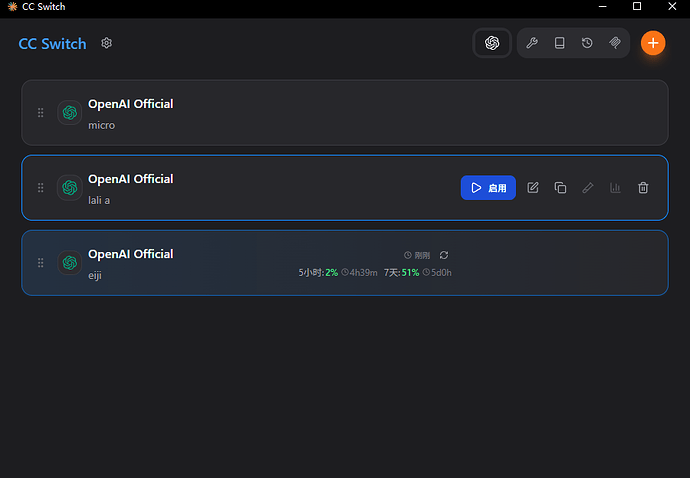Screen dimensions: 690x478
Task: Enable the lali a provider with 启用 button
Action: [x=488, y=188]
